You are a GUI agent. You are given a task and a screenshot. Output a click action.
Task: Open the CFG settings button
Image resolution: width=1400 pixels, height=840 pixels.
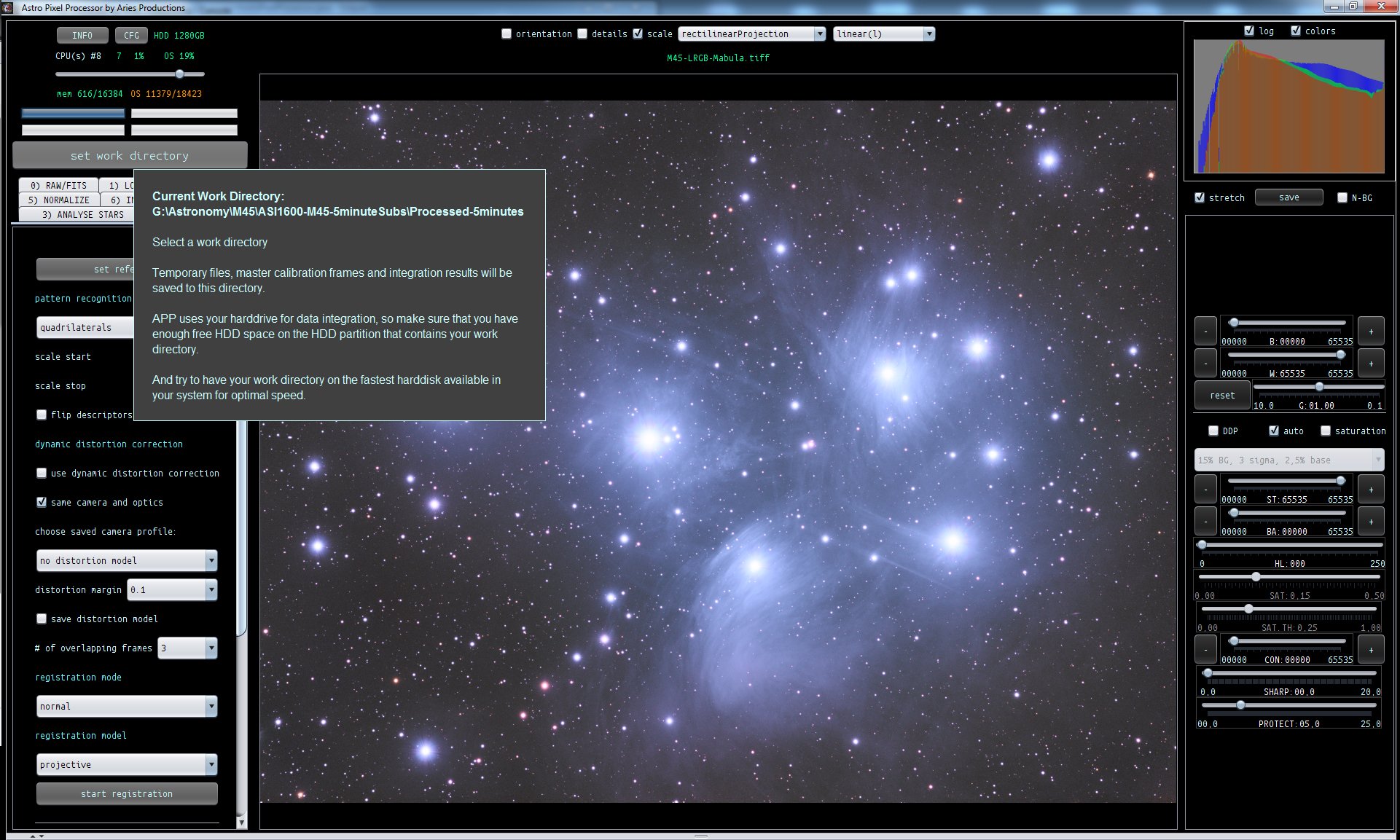click(131, 35)
